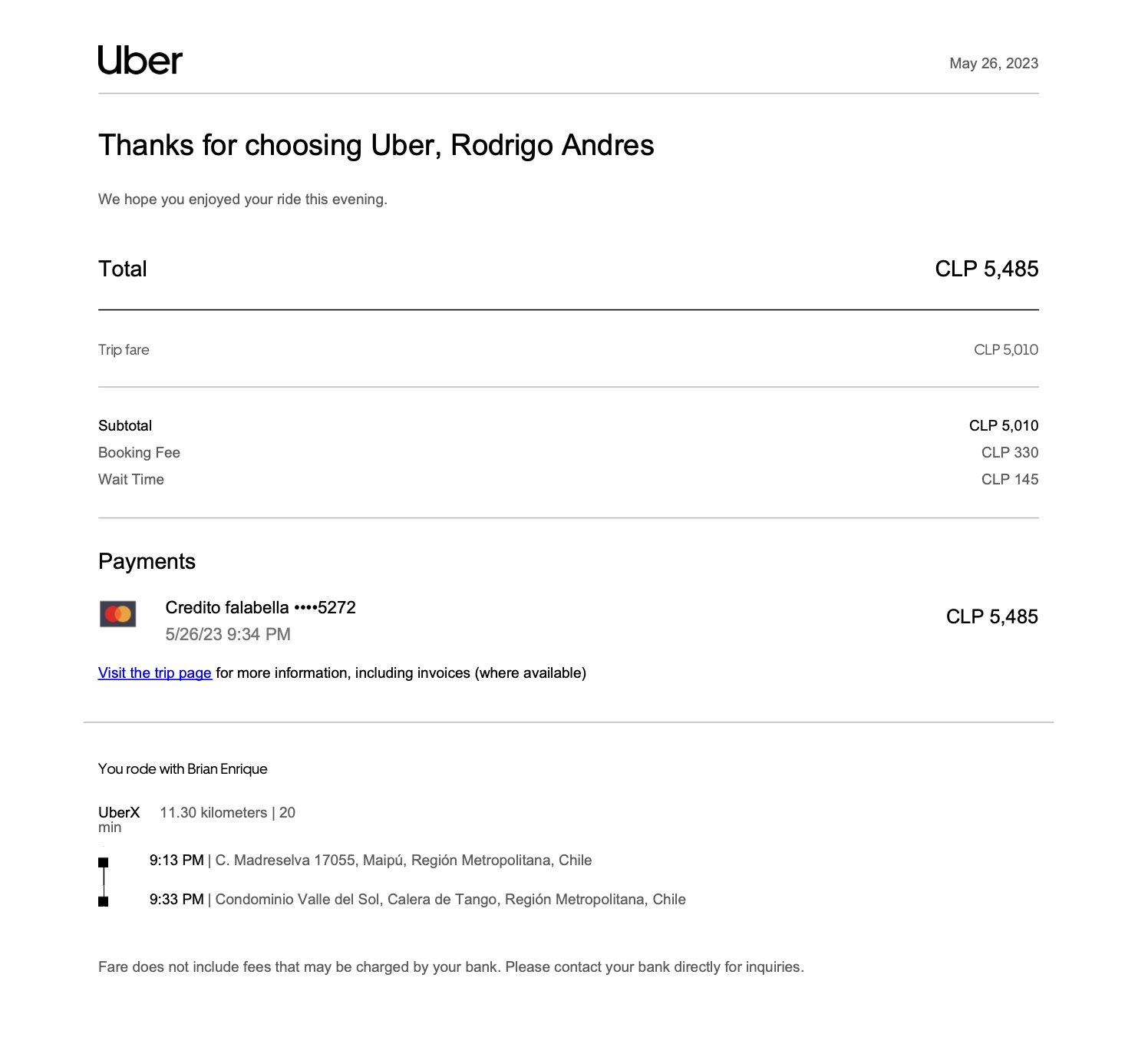The image size is (1148, 1044).
Task: Click the Payments section heading
Action: coord(147,562)
